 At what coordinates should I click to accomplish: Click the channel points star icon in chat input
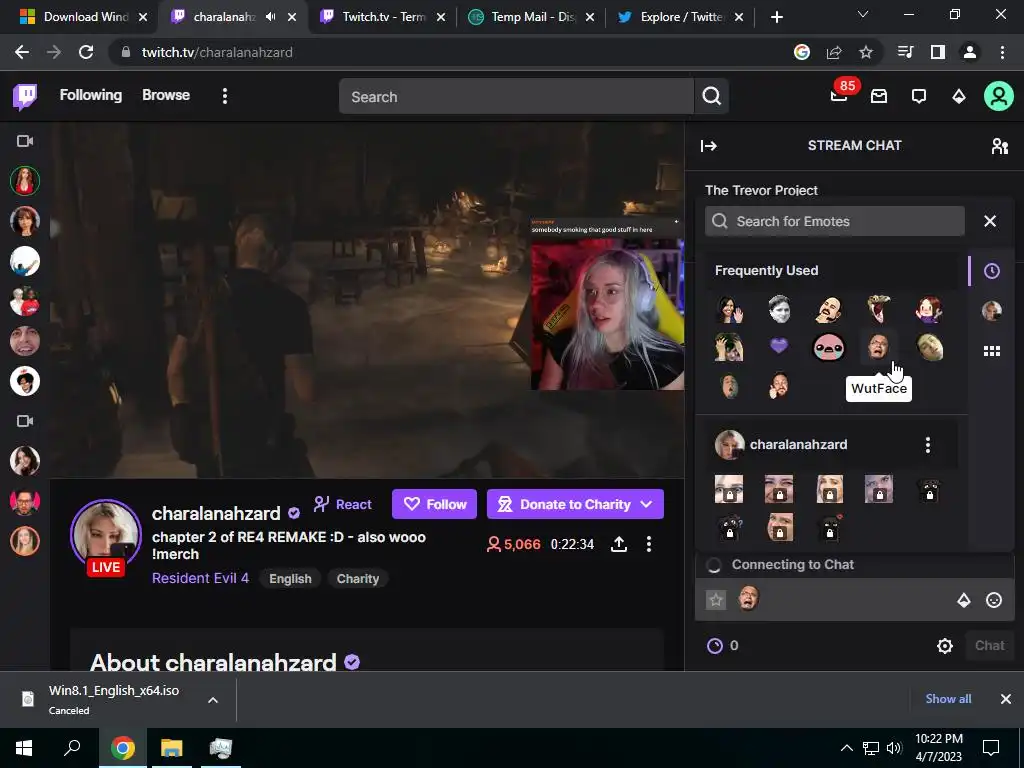point(716,600)
